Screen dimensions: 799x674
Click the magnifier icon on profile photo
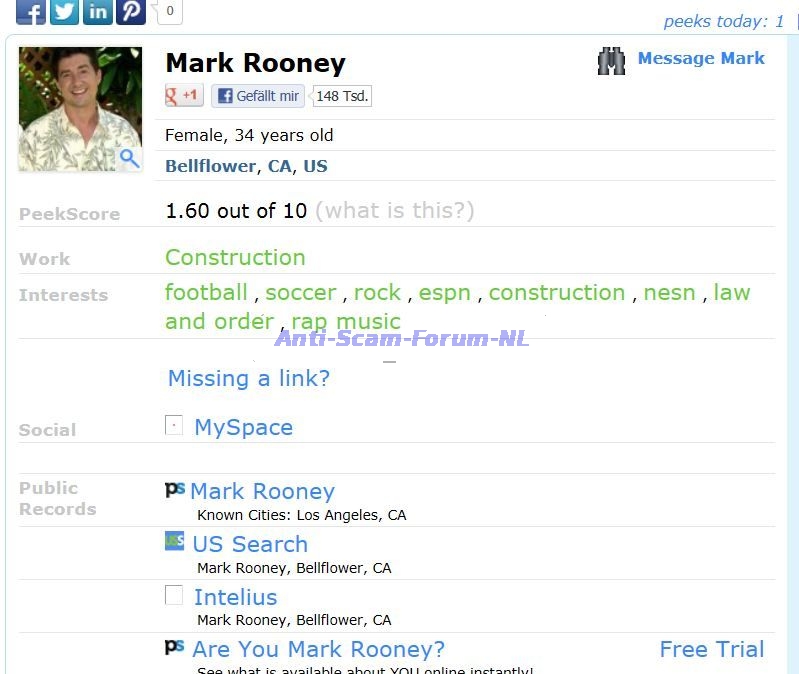(128, 158)
